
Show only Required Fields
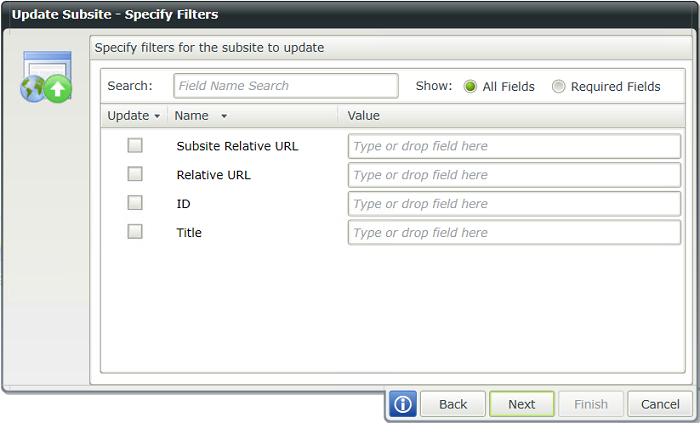[558, 87]
